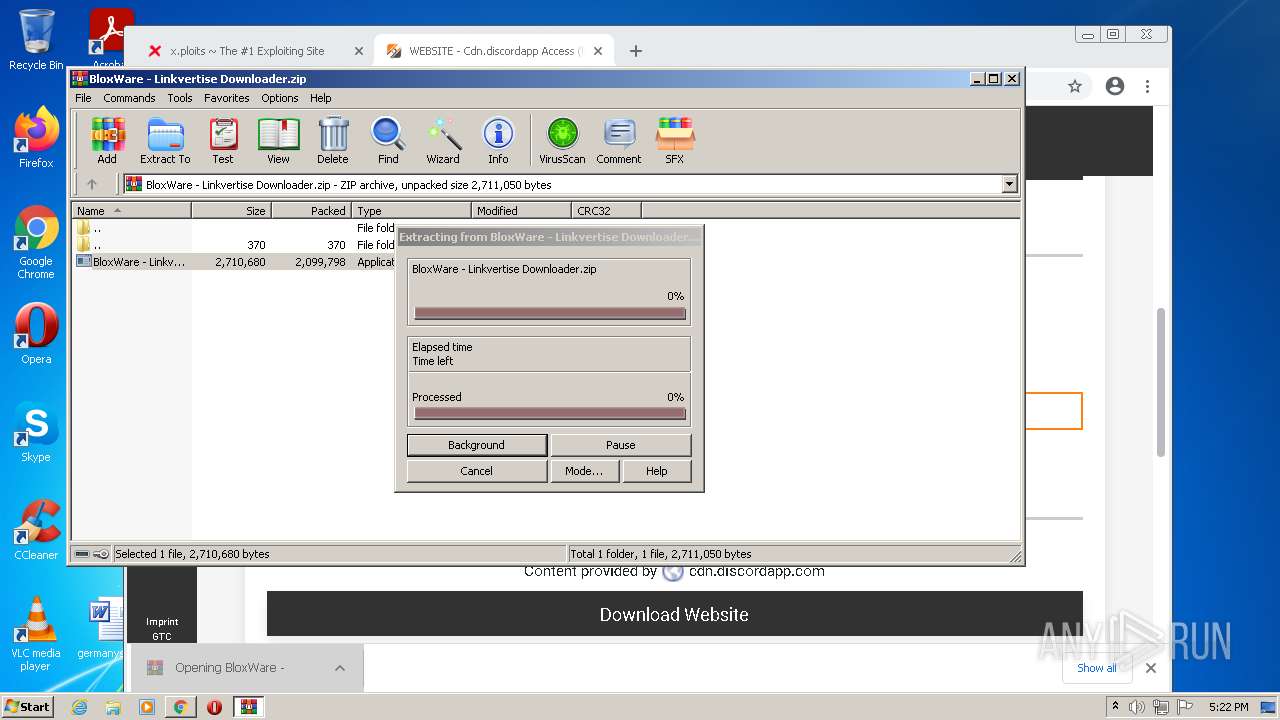
Task: Expand the archive path dropdown arrow
Action: [x=1009, y=184]
